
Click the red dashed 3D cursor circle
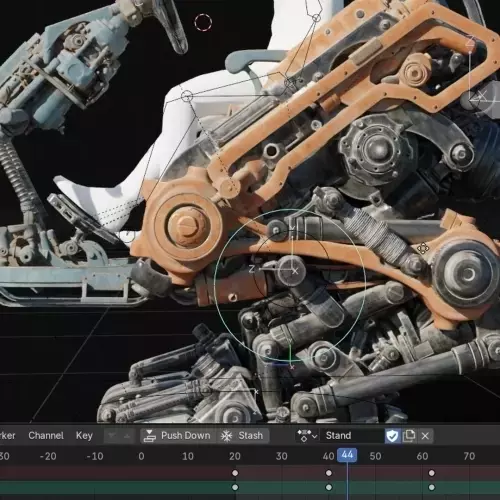click(203, 23)
